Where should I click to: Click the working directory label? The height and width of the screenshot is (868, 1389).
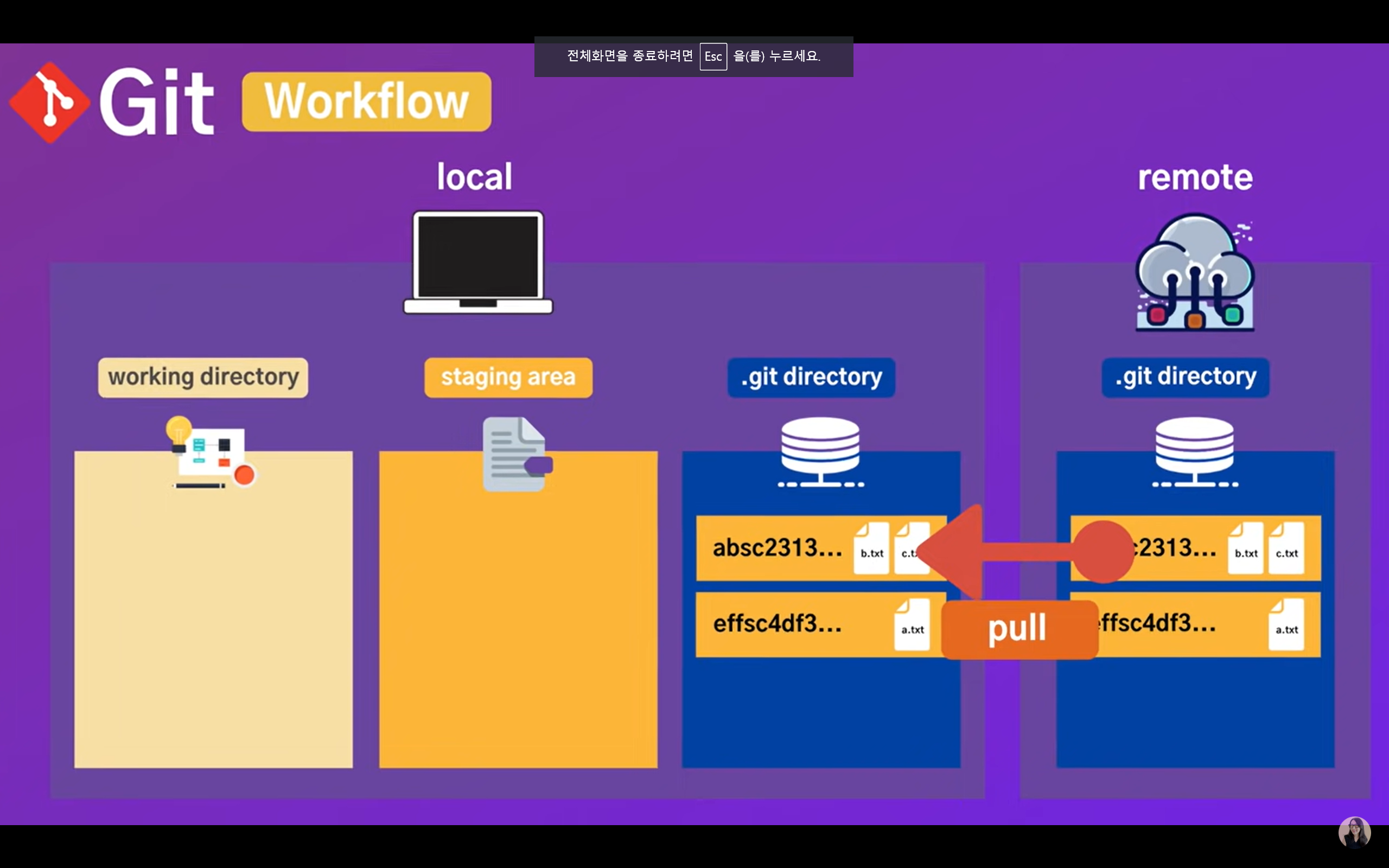[x=203, y=378]
